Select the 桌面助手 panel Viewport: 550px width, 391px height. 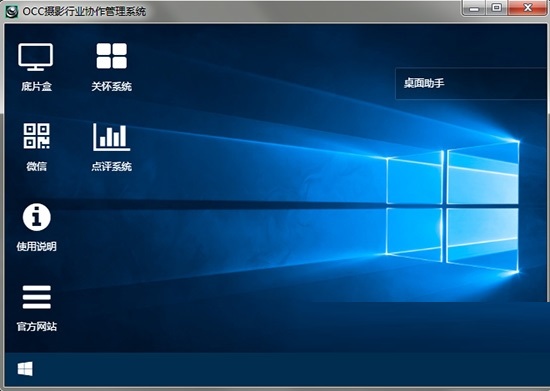471,83
